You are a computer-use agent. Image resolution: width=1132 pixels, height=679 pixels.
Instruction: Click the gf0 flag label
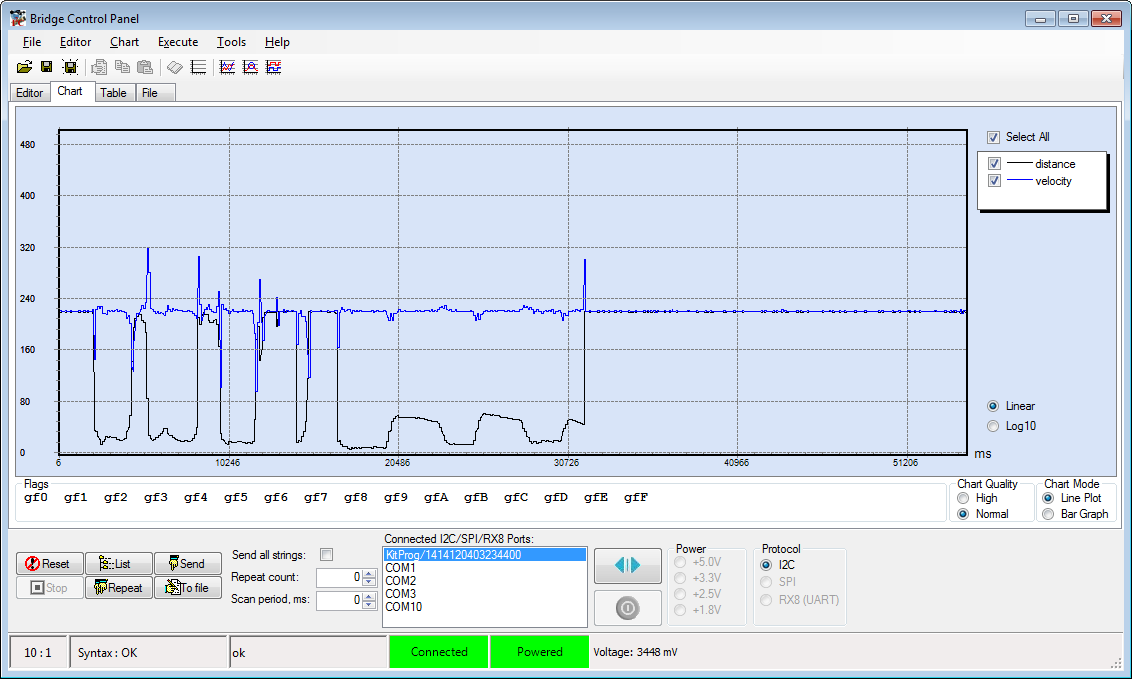click(x=35, y=497)
